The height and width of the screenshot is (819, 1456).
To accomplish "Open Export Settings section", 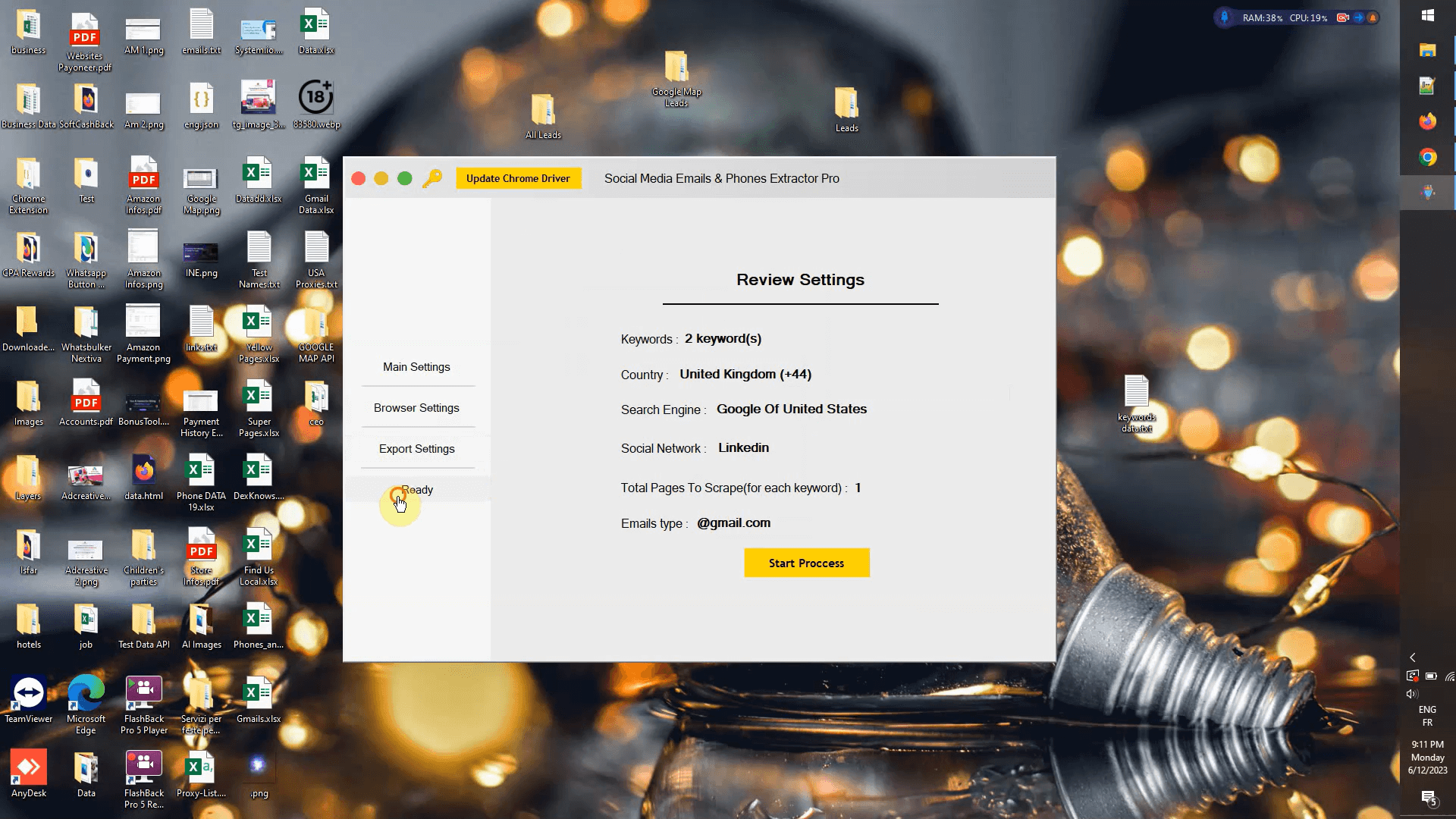I will coord(416,449).
